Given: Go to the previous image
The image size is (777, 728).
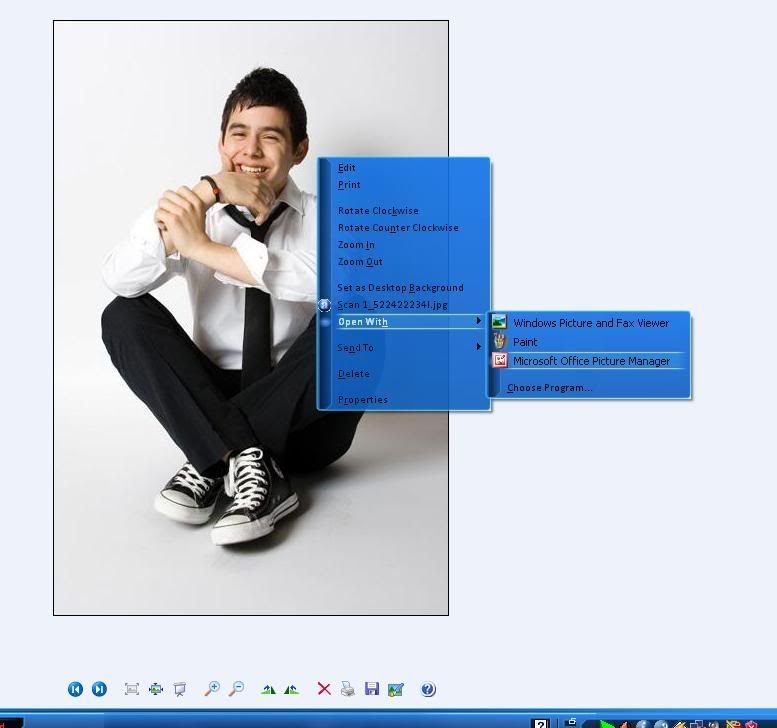Looking at the screenshot, I should click(75, 689).
